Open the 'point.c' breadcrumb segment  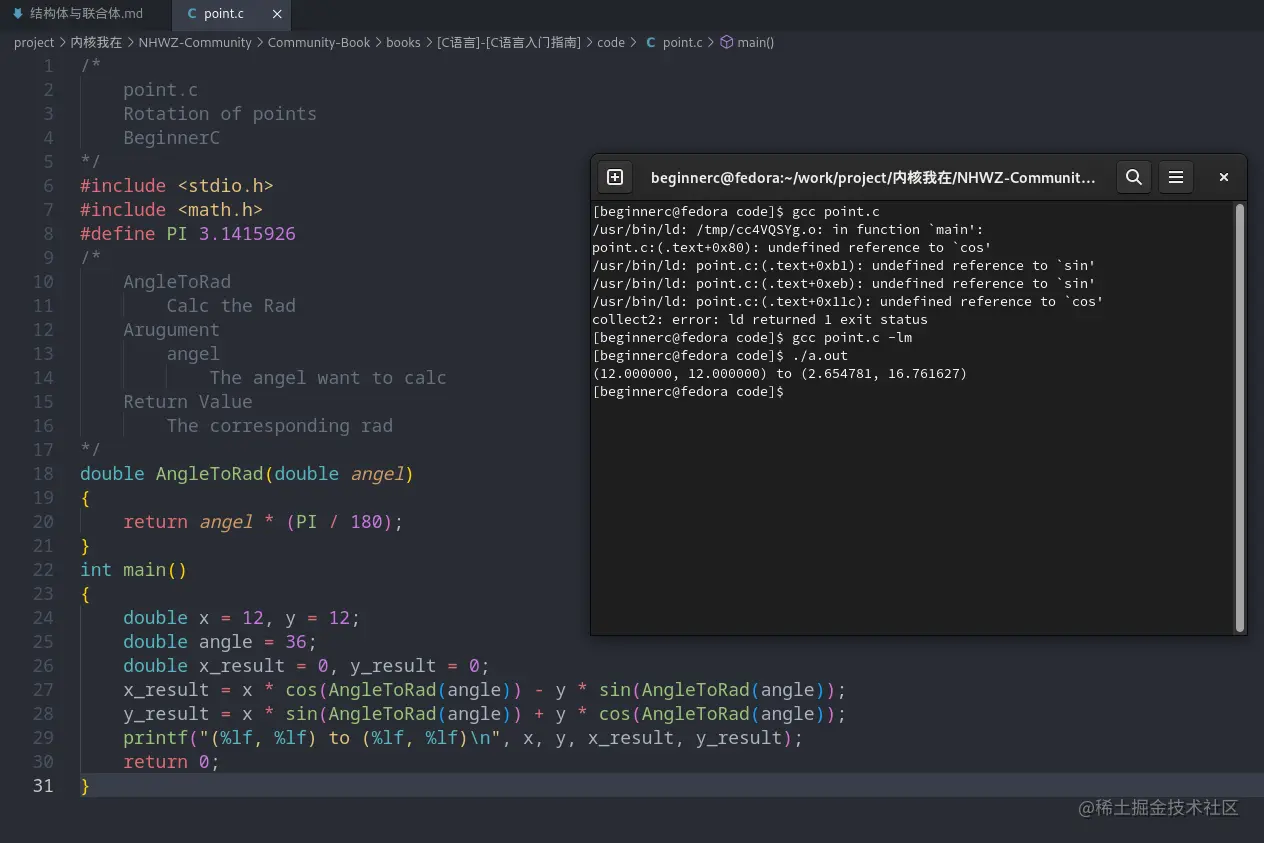[x=683, y=42]
